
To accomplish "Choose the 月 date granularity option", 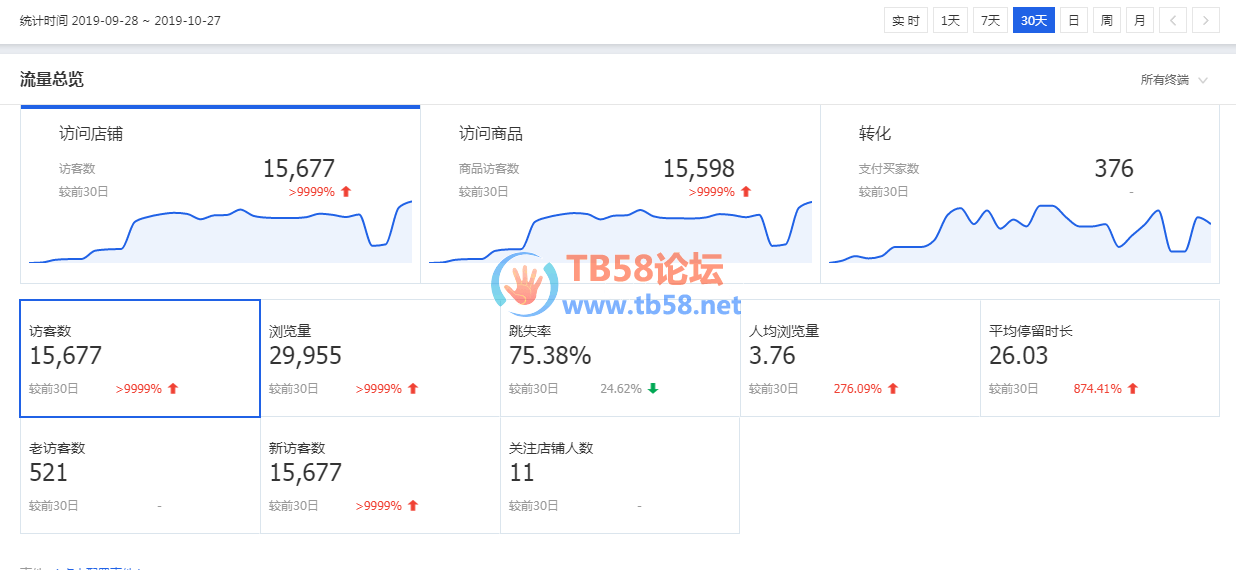I will tap(1138, 20).
